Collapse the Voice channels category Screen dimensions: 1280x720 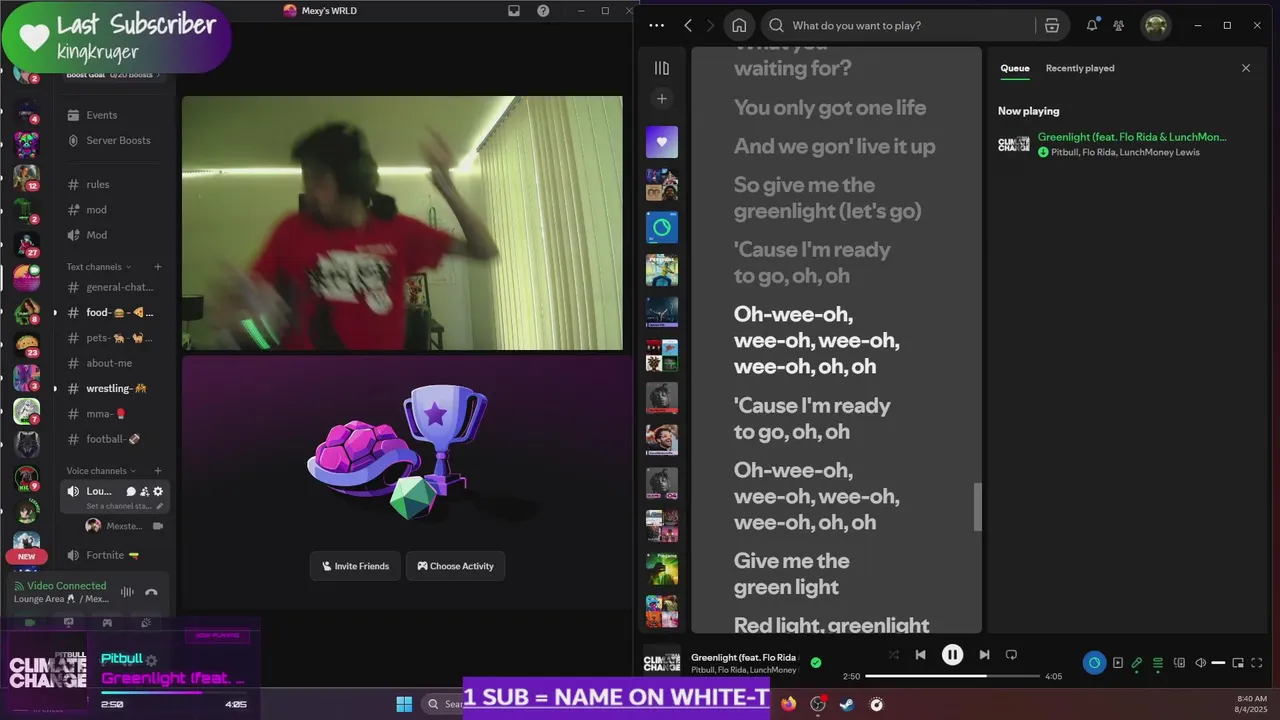pyautogui.click(x=101, y=471)
